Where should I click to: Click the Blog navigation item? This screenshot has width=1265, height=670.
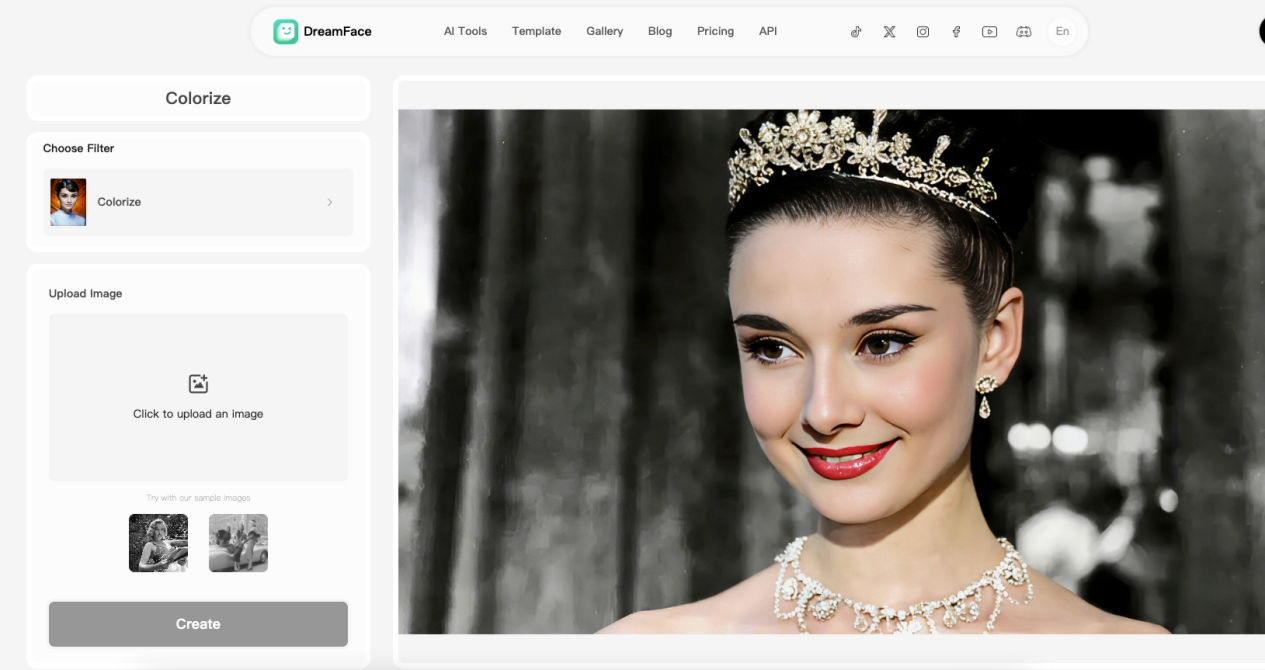point(660,31)
